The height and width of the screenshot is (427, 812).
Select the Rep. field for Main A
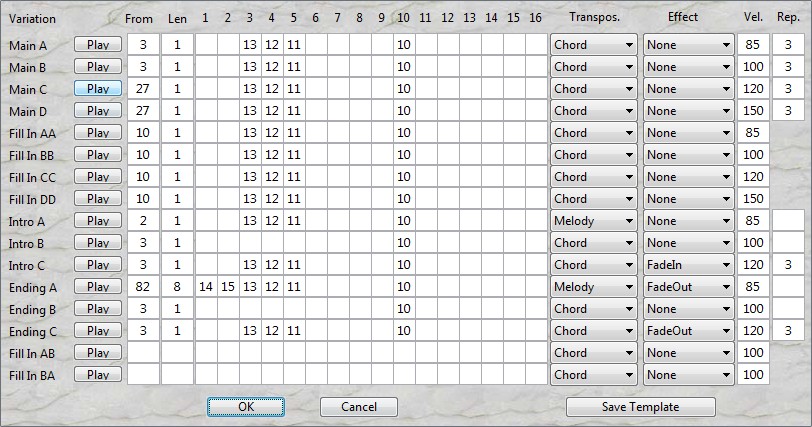[788, 45]
